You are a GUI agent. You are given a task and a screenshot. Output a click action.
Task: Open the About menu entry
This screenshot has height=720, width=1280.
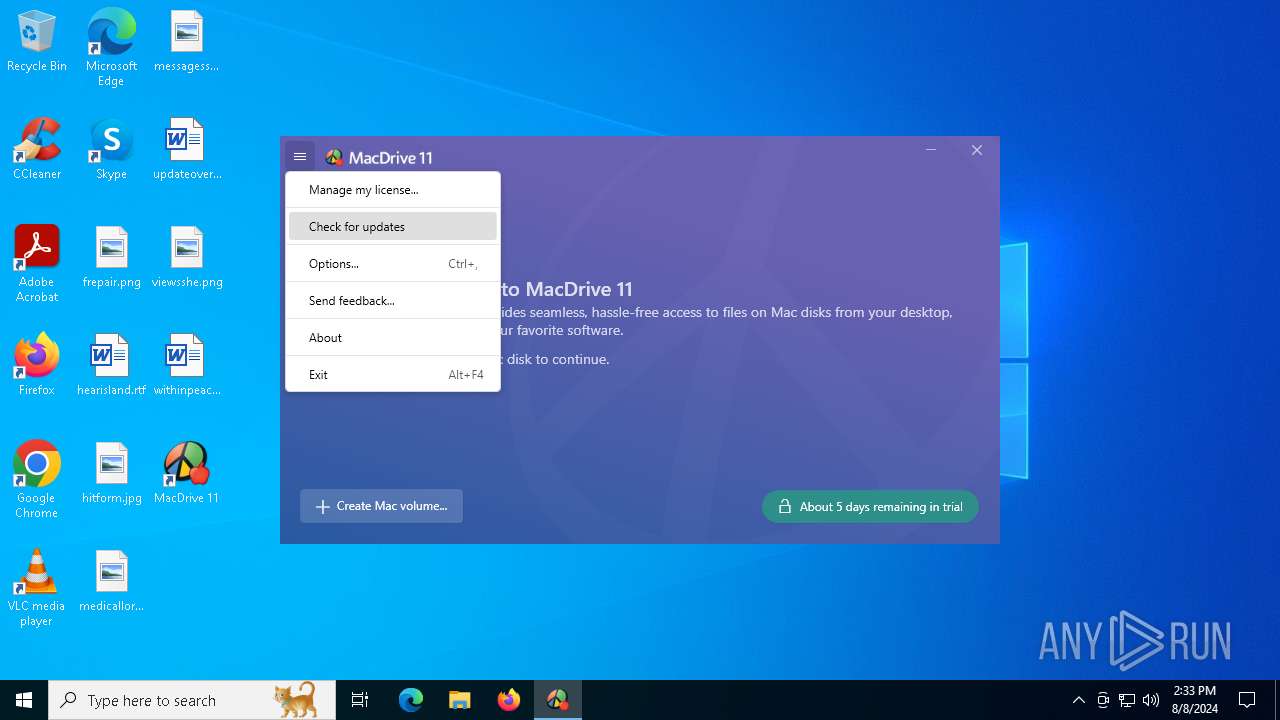pyautogui.click(x=393, y=338)
